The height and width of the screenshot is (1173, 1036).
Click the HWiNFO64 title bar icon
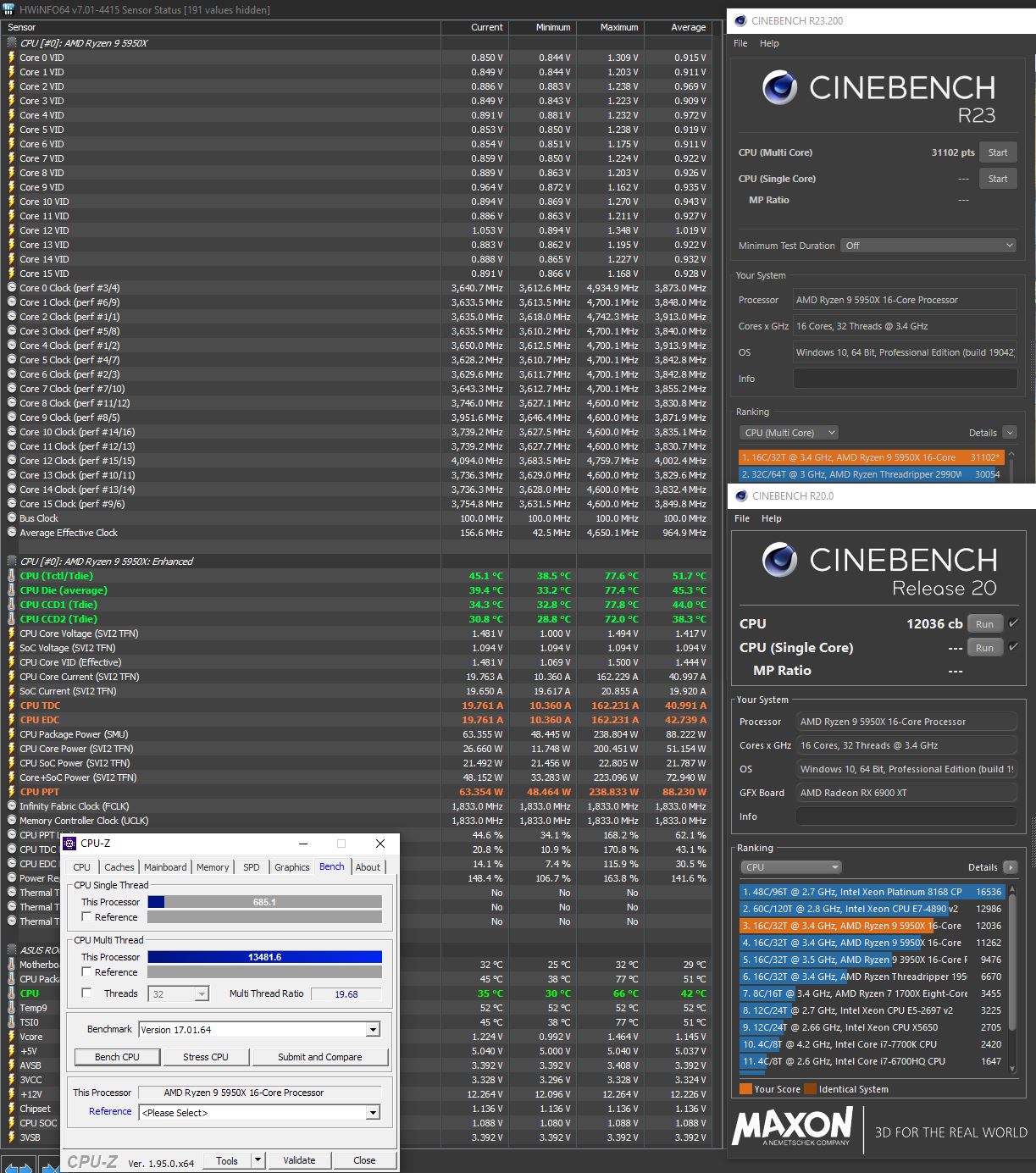tap(7, 10)
